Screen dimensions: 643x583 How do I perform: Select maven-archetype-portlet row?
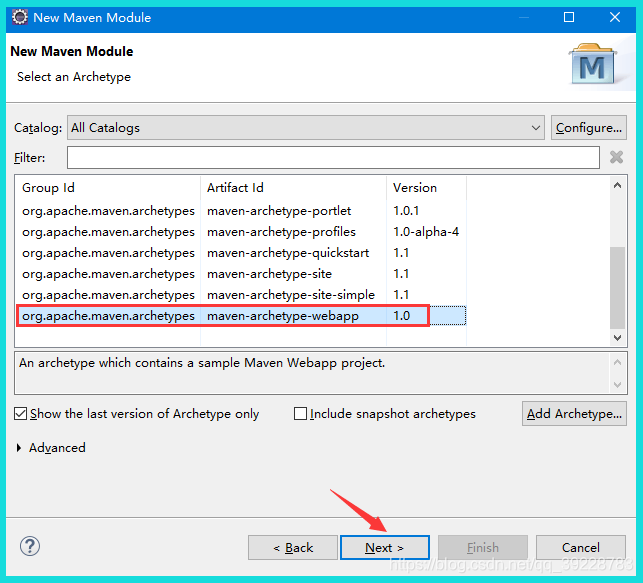point(240,211)
